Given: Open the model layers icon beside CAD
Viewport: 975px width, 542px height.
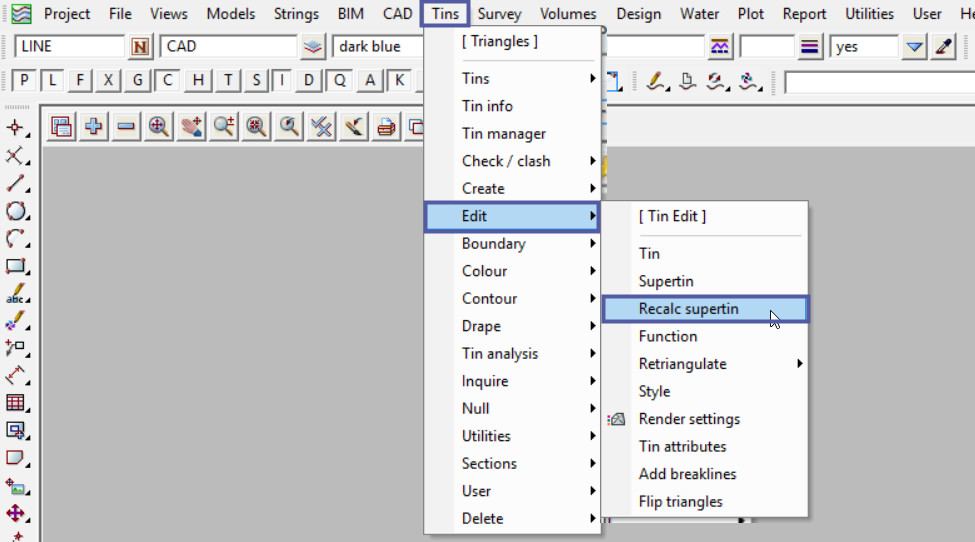Looking at the screenshot, I should [x=314, y=47].
